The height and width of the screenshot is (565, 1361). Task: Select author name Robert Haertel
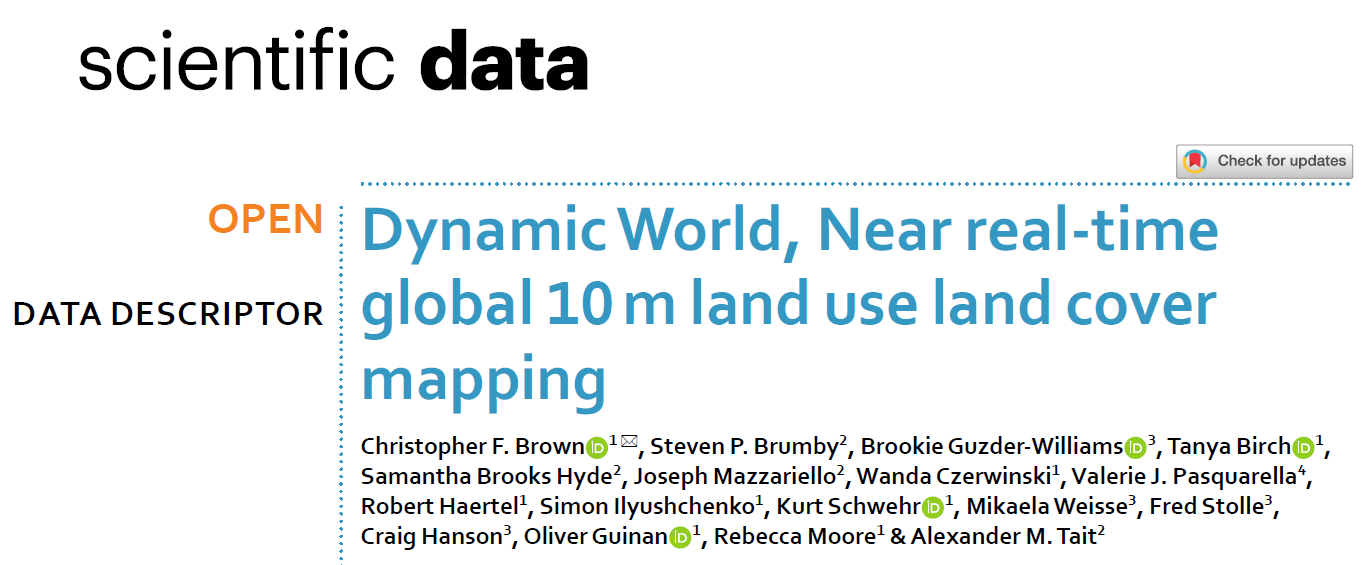440,507
